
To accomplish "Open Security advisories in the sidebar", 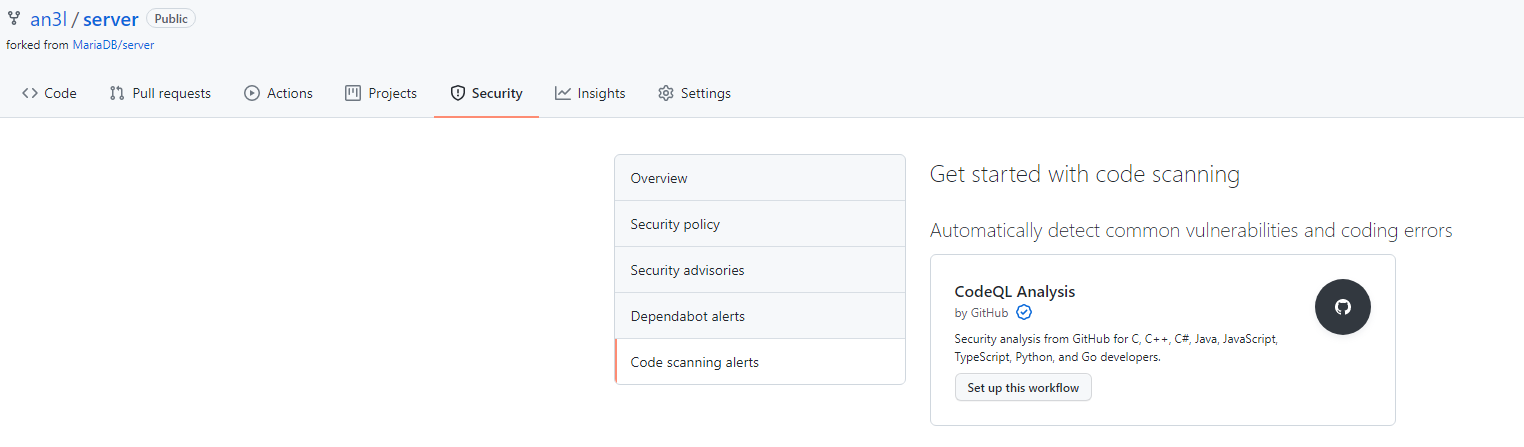I will [x=687, y=270].
